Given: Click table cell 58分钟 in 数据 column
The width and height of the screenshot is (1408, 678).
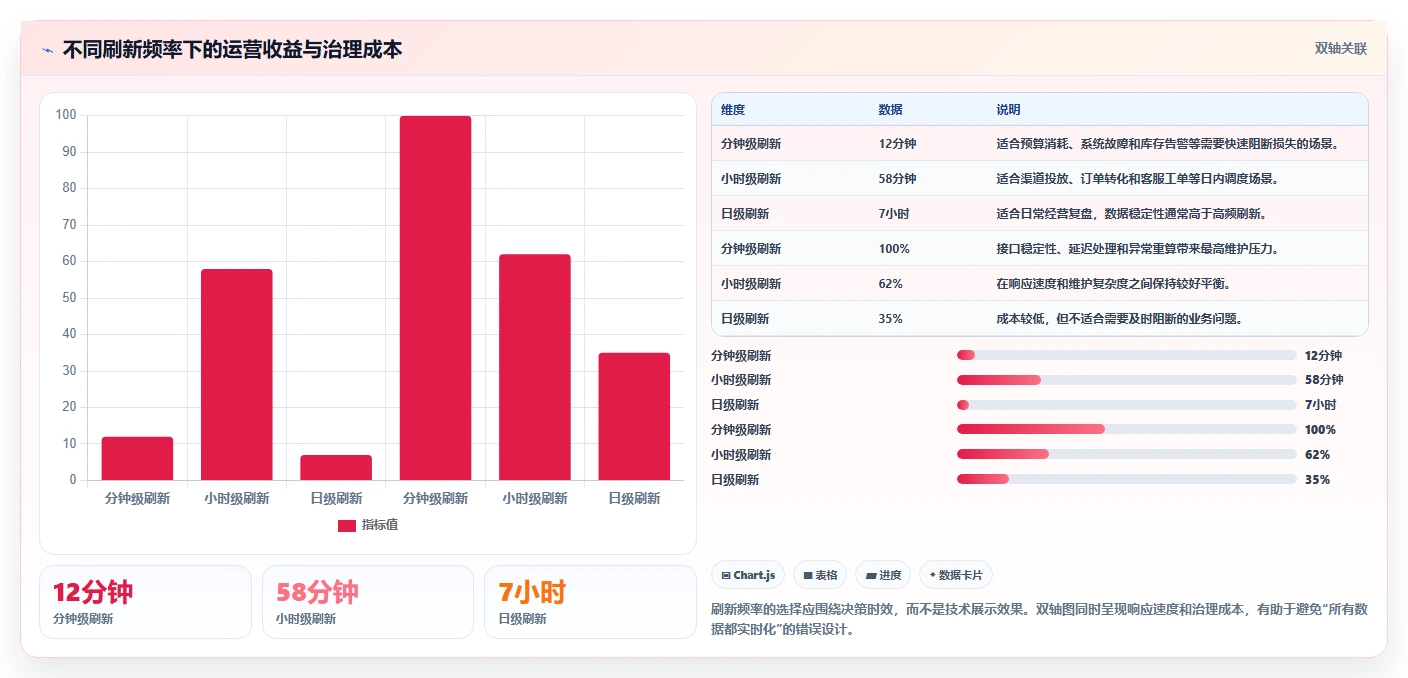Looking at the screenshot, I should pos(897,179).
